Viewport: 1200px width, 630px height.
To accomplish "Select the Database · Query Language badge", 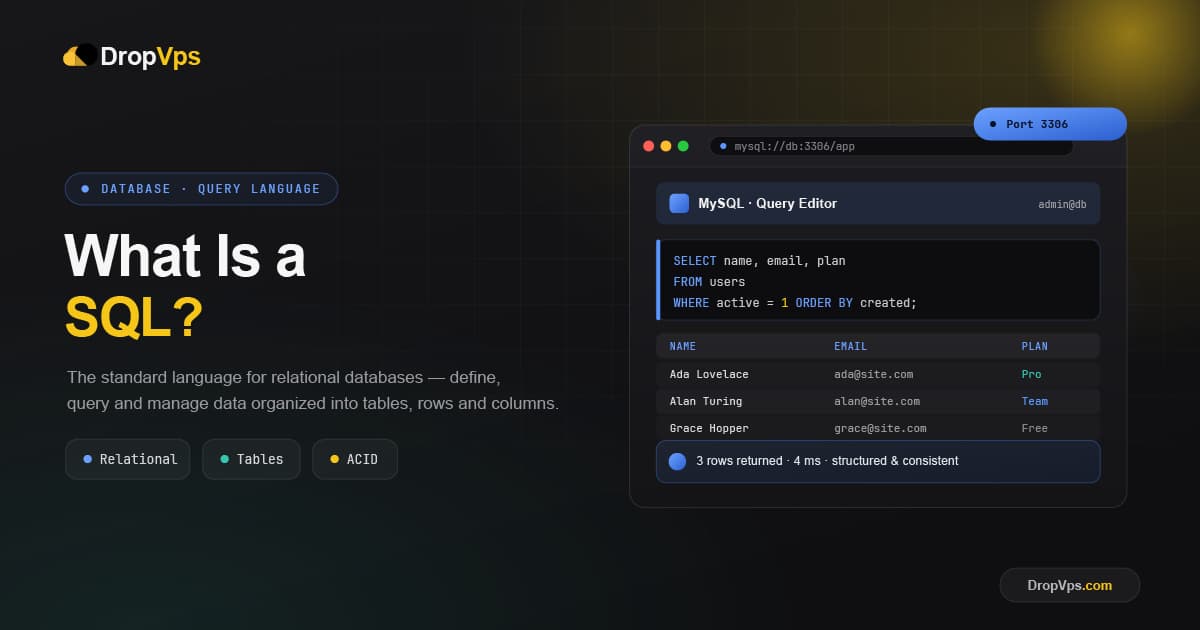I will tap(201, 188).
